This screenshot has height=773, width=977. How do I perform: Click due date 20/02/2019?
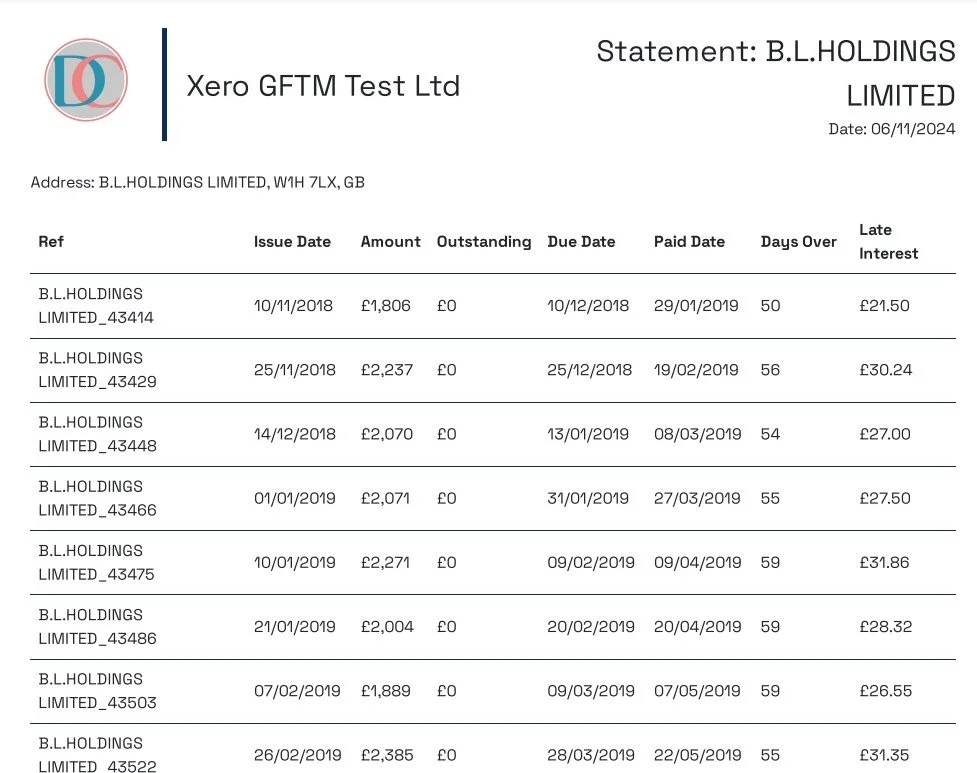[x=591, y=627]
